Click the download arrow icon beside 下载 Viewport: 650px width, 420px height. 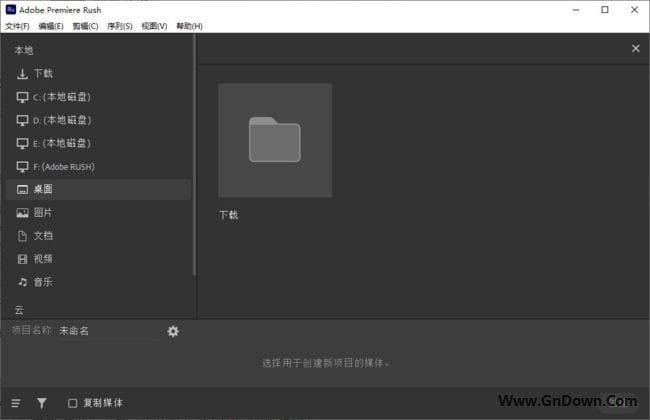(x=22, y=74)
